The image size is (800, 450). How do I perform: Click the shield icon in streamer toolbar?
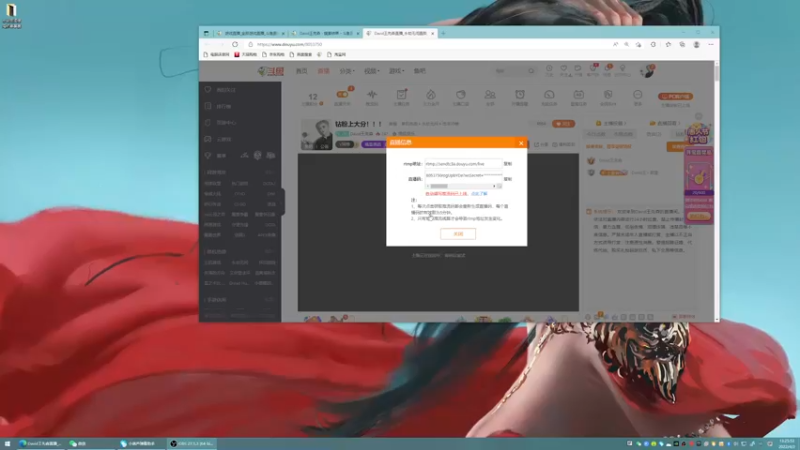point(608,94)
